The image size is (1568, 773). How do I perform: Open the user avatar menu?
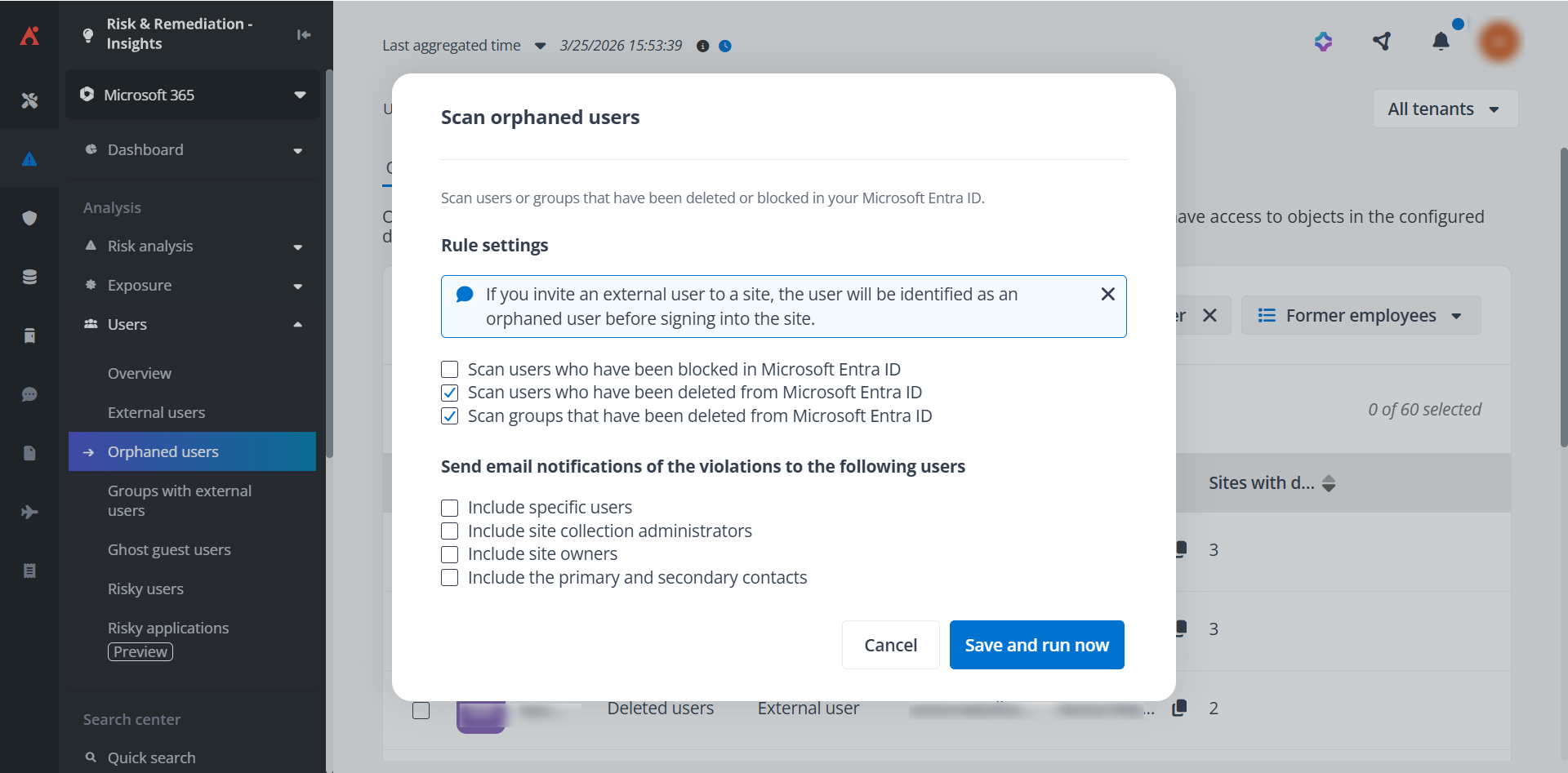tap(1499, 41)
